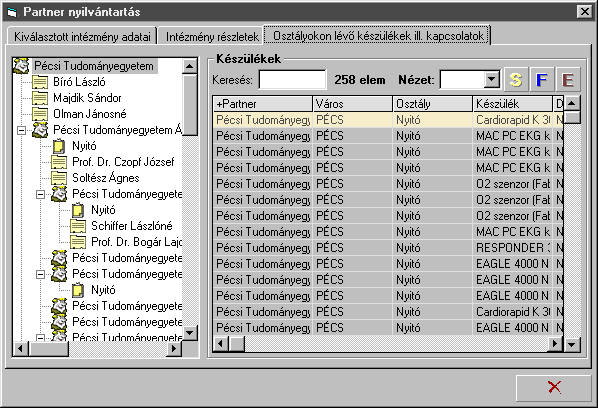Collapse the node above Schiffer Lászlóné
Screen dimensions: 598x408
[x=40, y=194]
